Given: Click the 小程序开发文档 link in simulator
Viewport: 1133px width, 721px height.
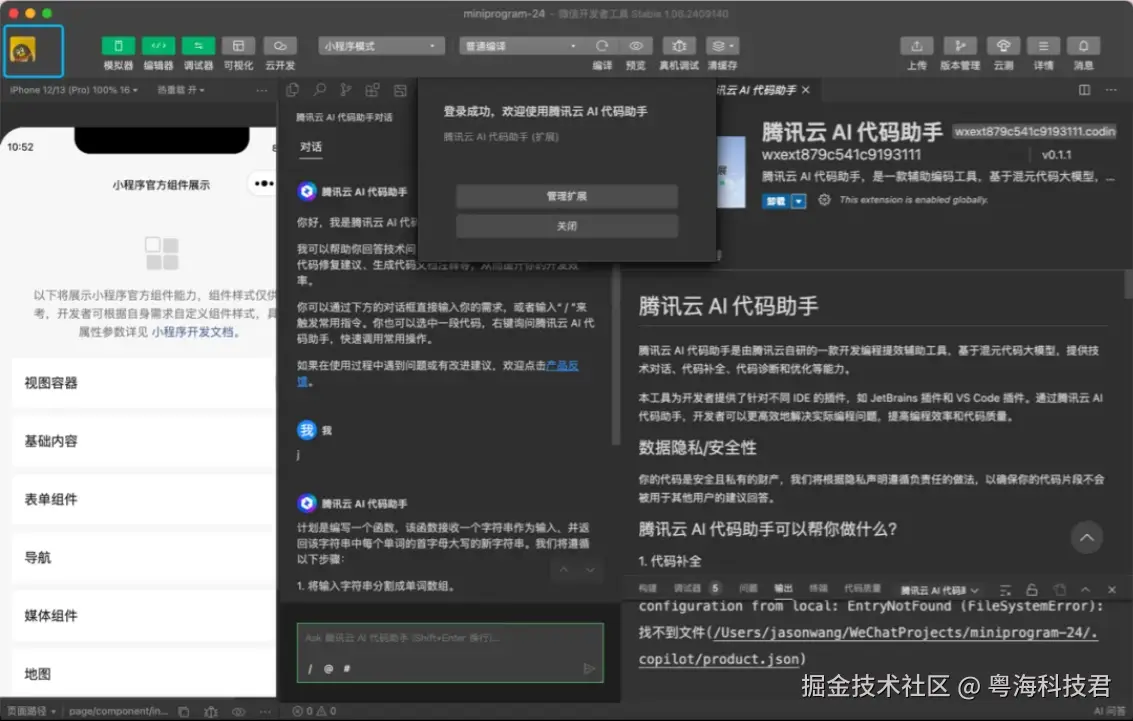Looking at the screenshot, I should coord(192,332).
